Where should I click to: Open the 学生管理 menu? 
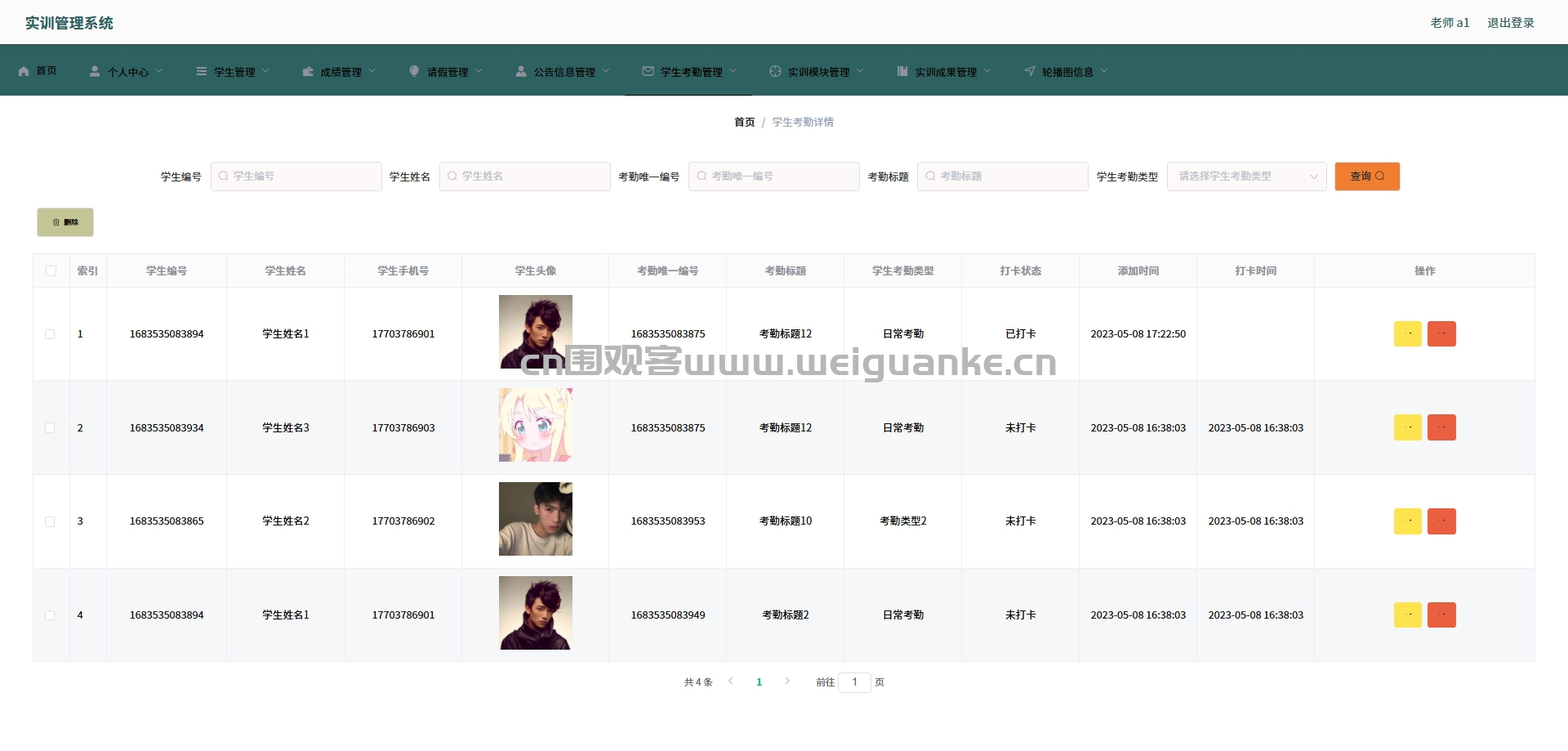tap(233, 72)
